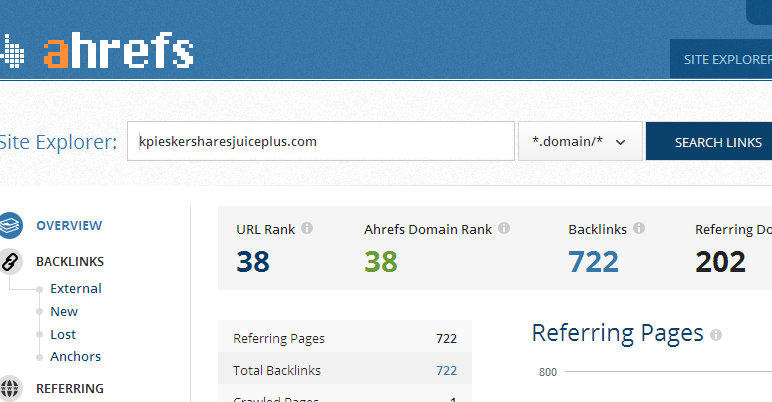
Task: Click the green Domain Rank value 38
Action: click(381, 262)
